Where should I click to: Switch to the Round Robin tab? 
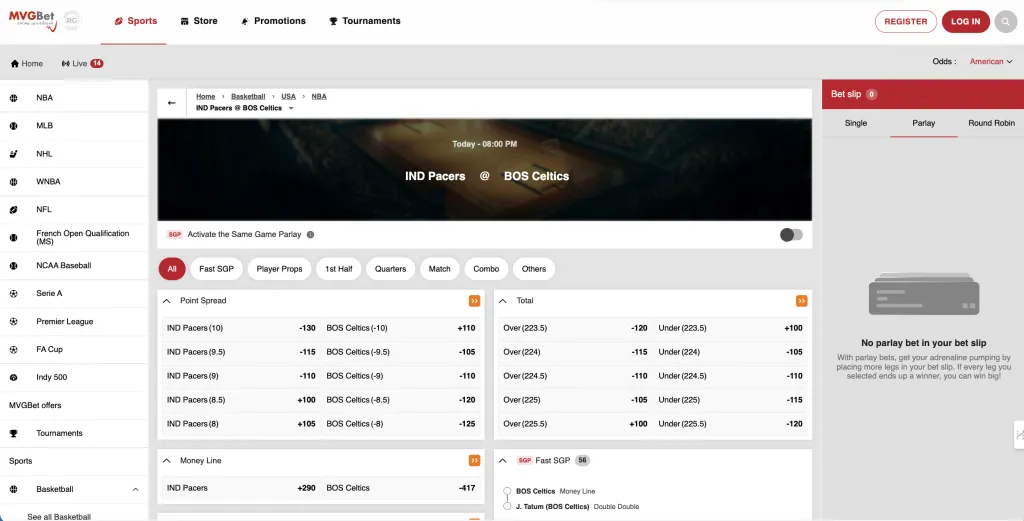click(x=991, y=123)
